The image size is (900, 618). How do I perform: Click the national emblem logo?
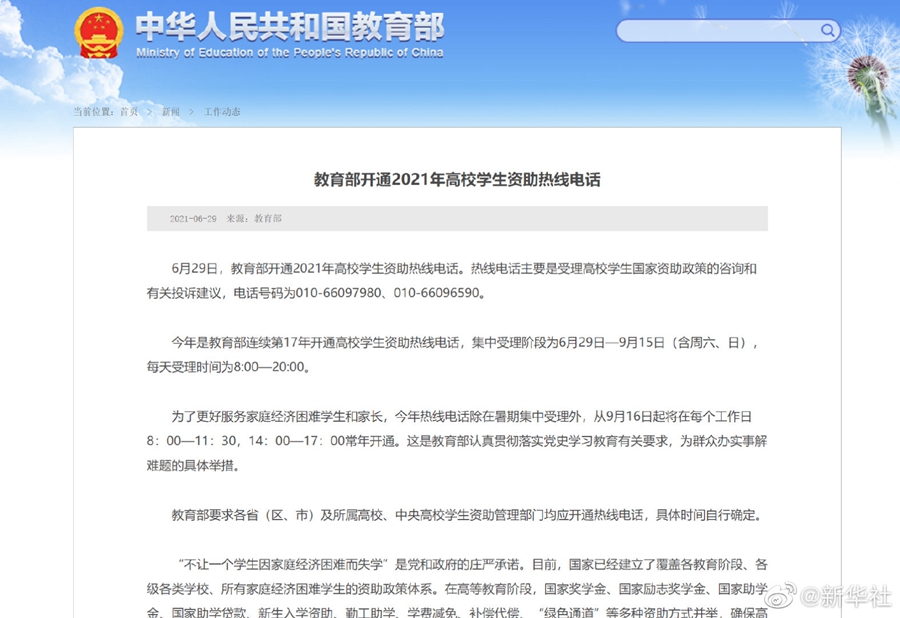click(x=98, y=32)
